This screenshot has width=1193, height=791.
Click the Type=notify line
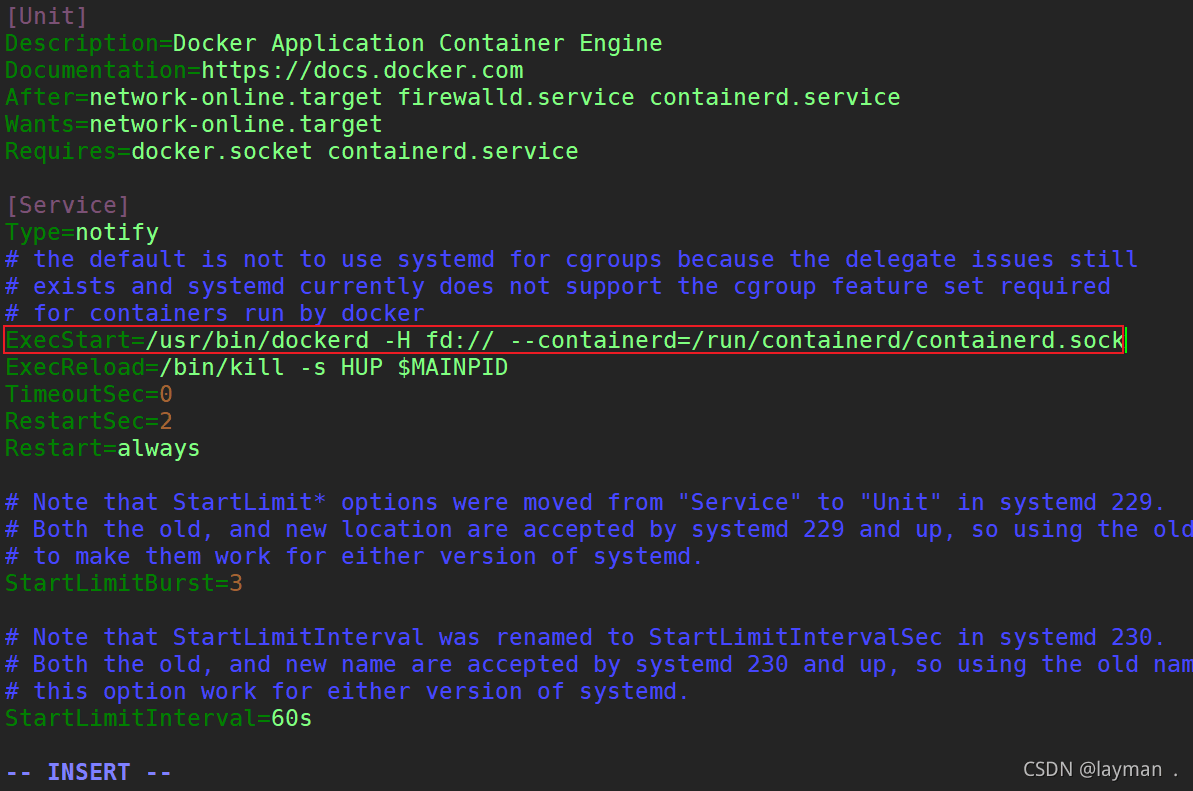(82, 233)
